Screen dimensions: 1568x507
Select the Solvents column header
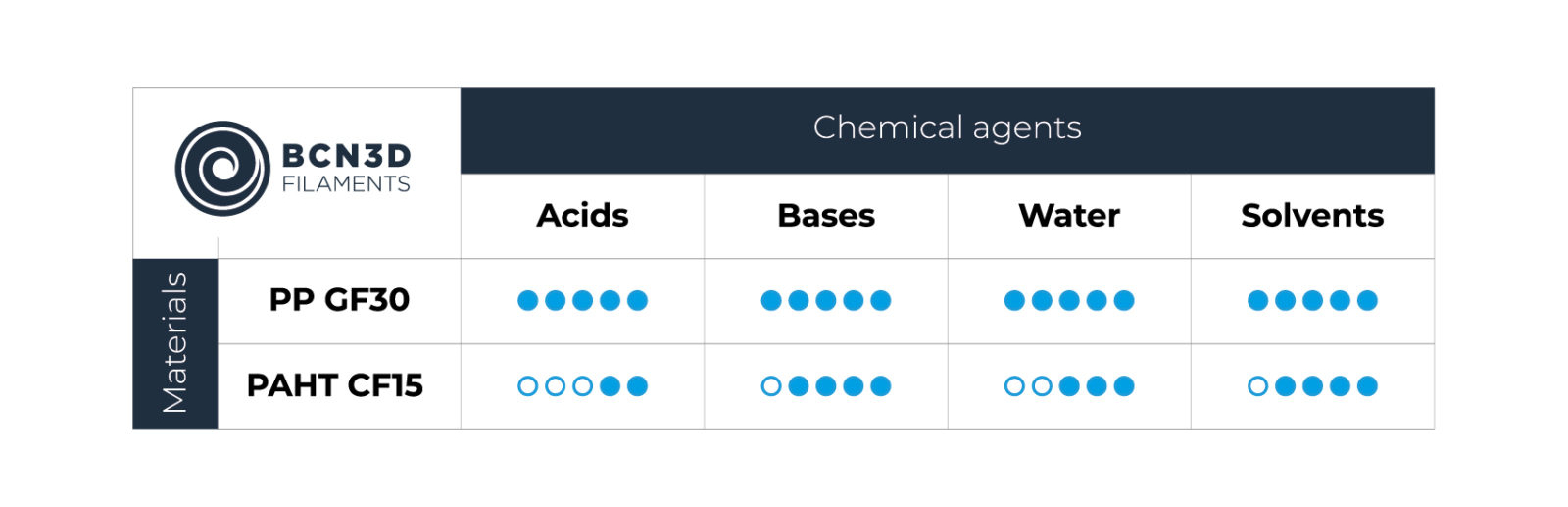pos(1312,216)
